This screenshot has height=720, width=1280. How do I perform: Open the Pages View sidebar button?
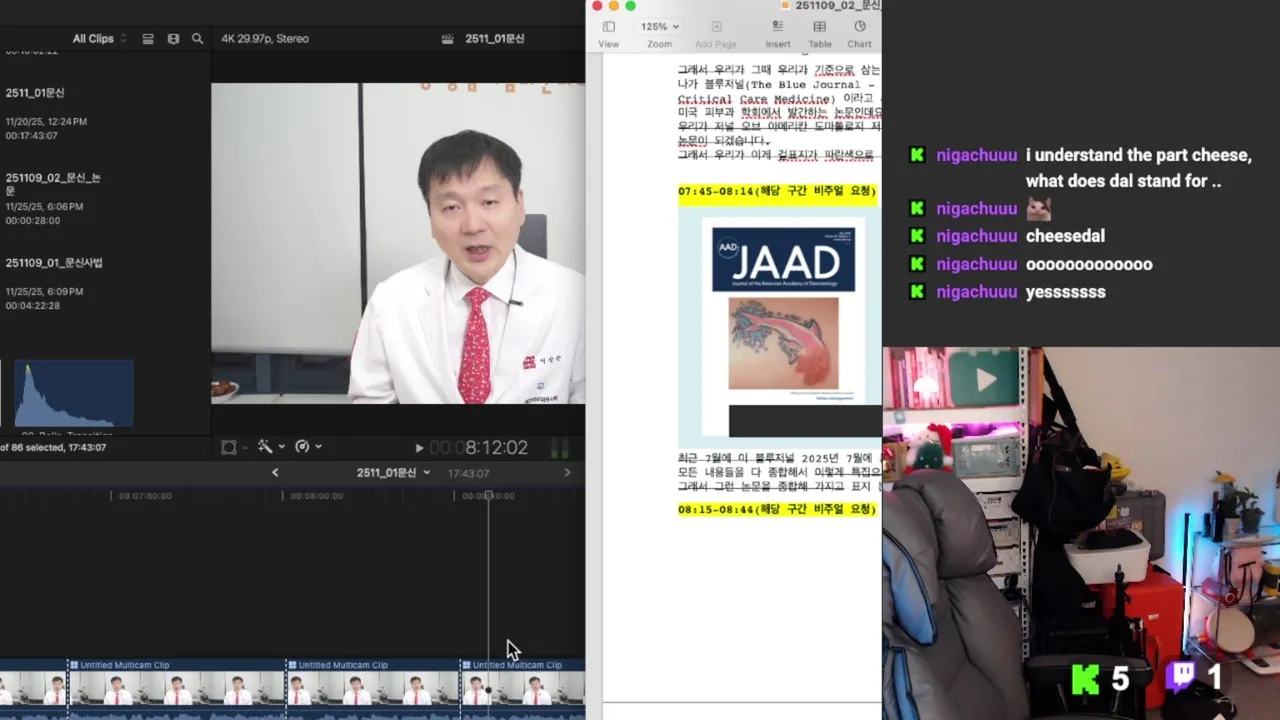(608, 33)
